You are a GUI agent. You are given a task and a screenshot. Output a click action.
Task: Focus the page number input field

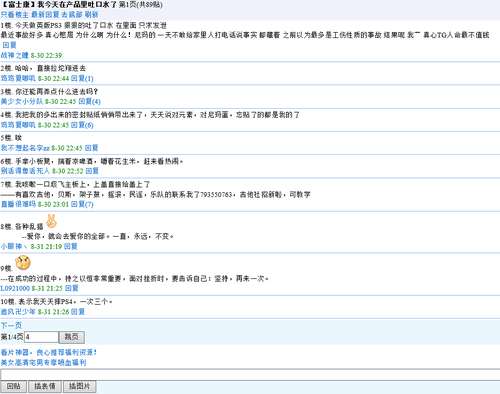41,337
